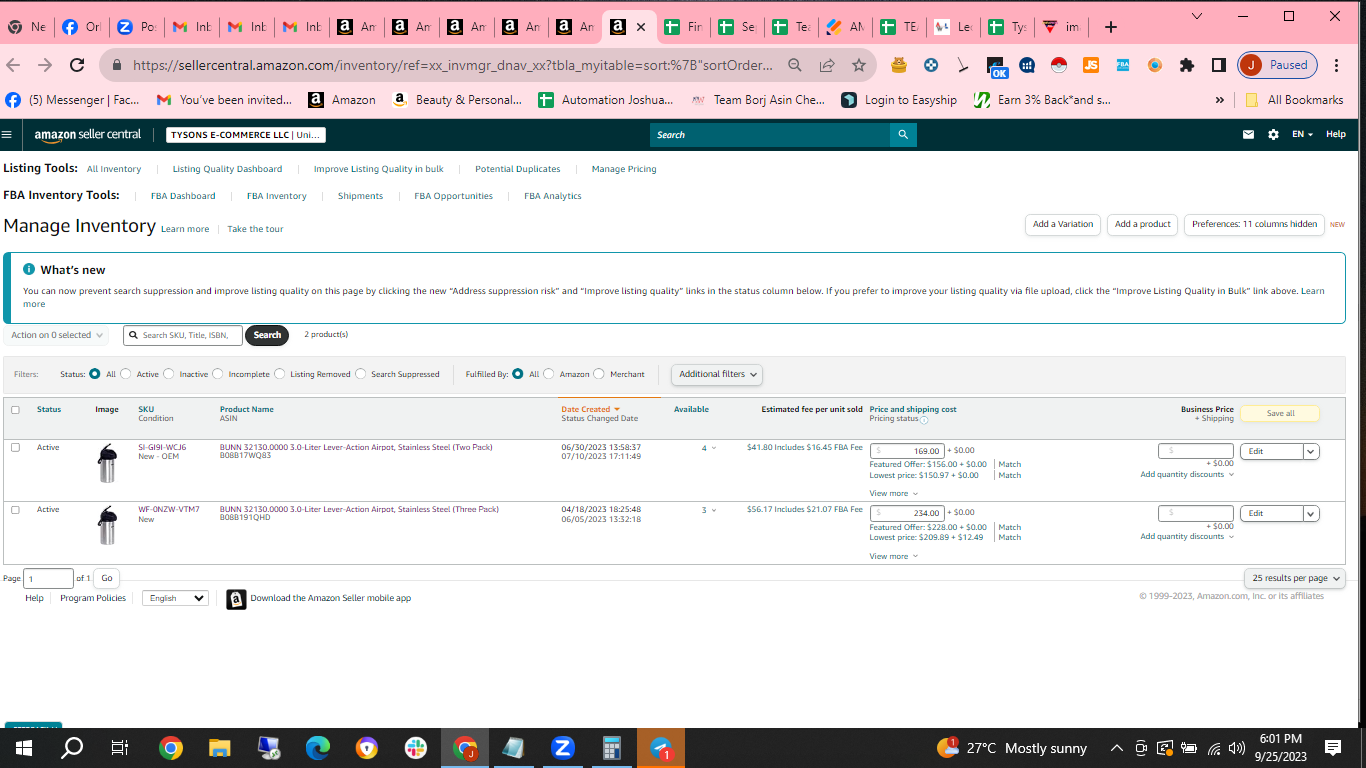Open the Shipments FBA tool
Image resolution: width=1366 pixels, height=768 pixels.
tap(360, 196)
